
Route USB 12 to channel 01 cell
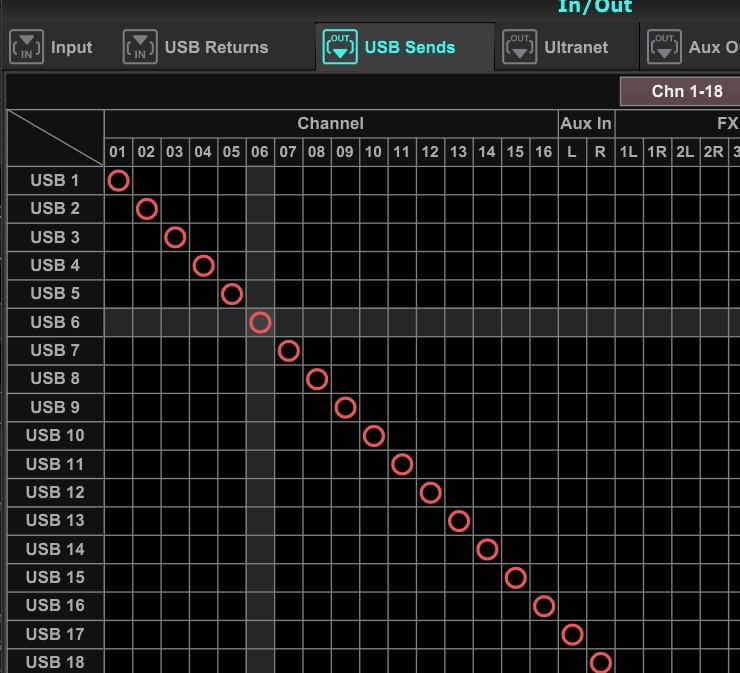[x=118, y=493]
